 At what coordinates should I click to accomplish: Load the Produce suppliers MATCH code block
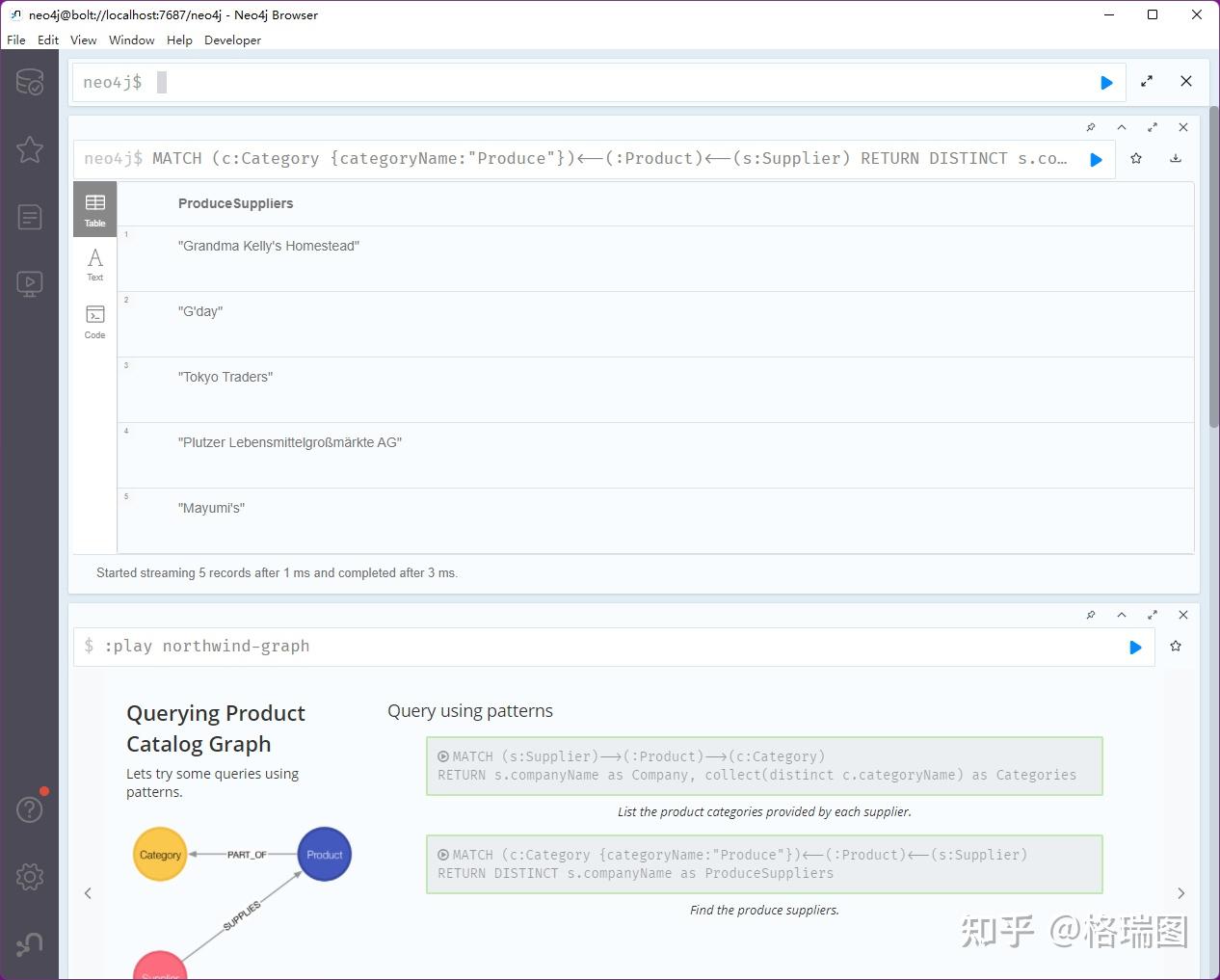[x=764, y=864]
